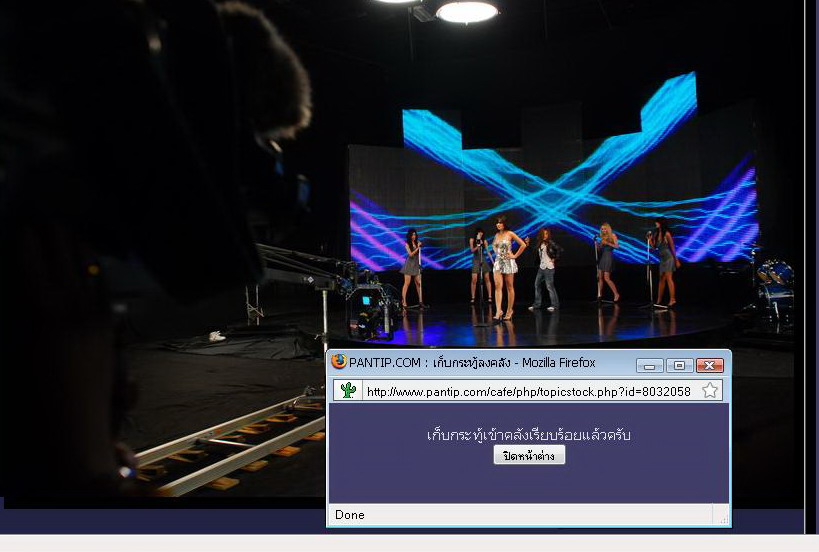The height and width of the screenshot is (552, 819).
Task: Click the Done status bar text
Action: (349, 515)
